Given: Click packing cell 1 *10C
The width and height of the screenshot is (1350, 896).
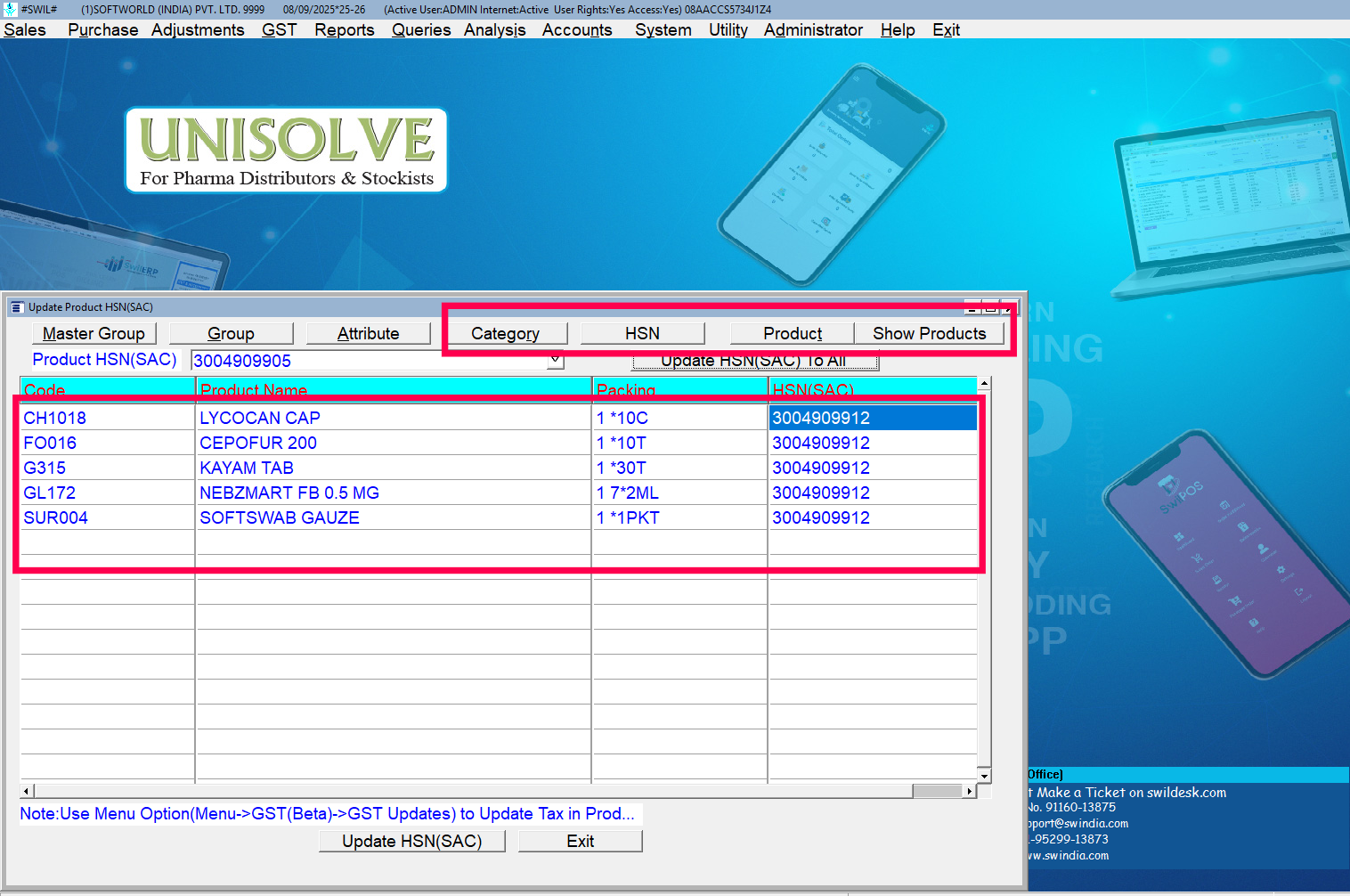Looking at the screenshot, I should [x=679, y=418].
